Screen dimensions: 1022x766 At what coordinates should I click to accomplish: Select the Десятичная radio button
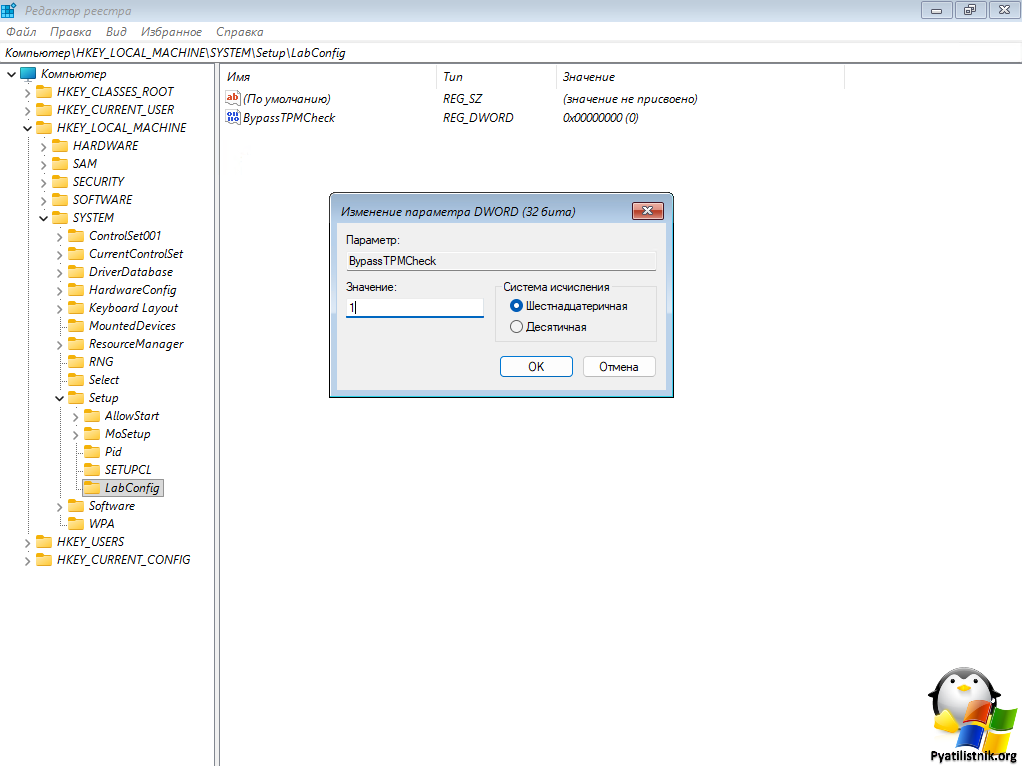pyautogui.click(x=516, y=327)
